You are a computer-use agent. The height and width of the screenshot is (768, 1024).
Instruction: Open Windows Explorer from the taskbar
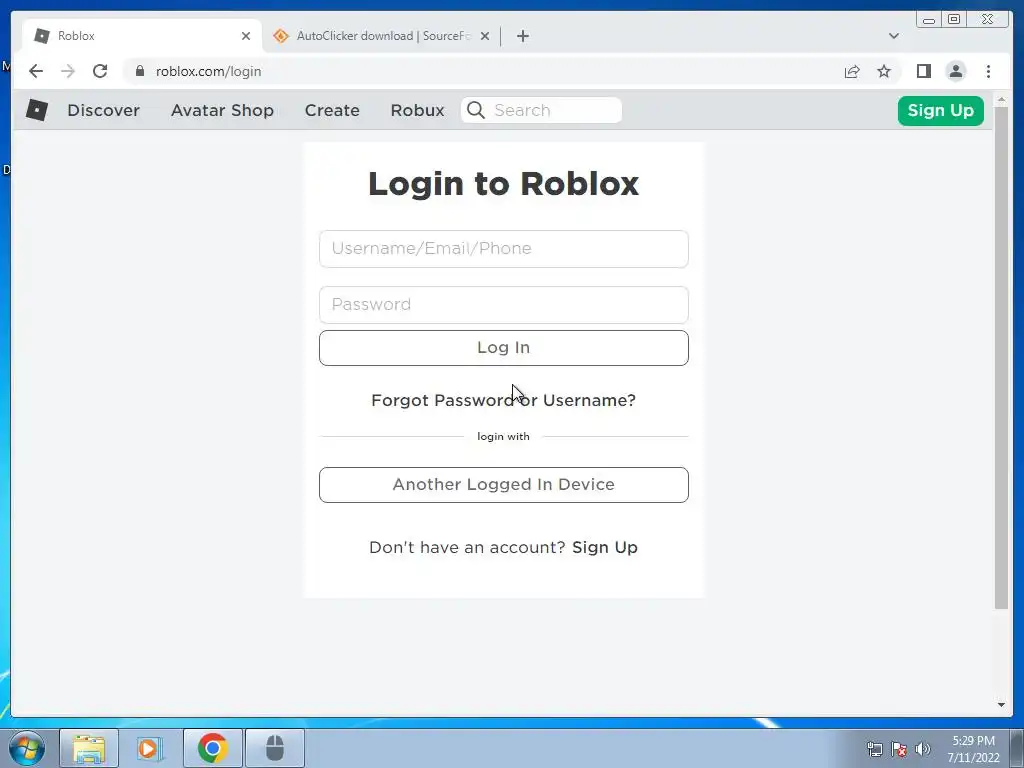tap(89, 748)
